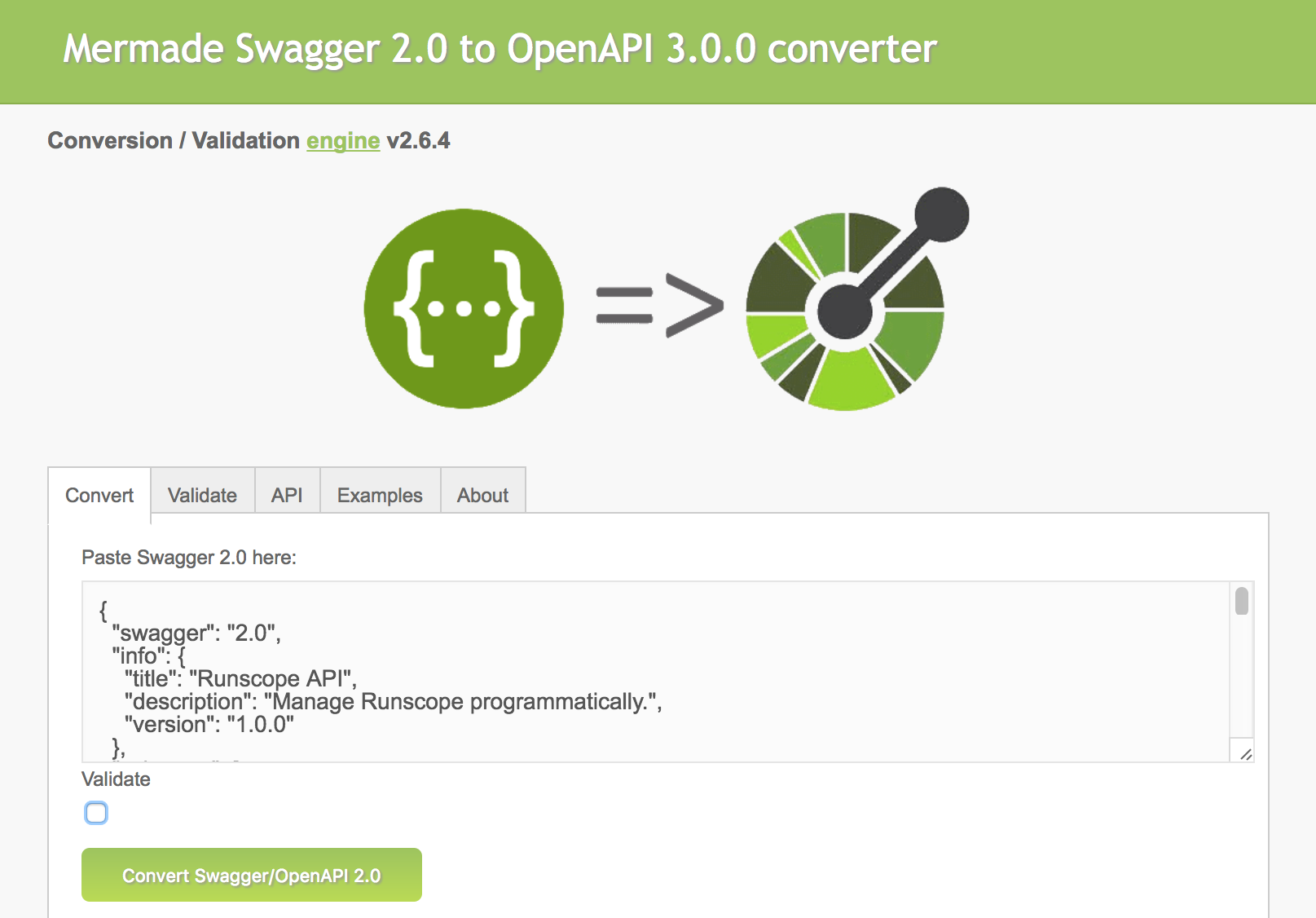Click the arrow symbol between the logos

[x=659, y=306]
